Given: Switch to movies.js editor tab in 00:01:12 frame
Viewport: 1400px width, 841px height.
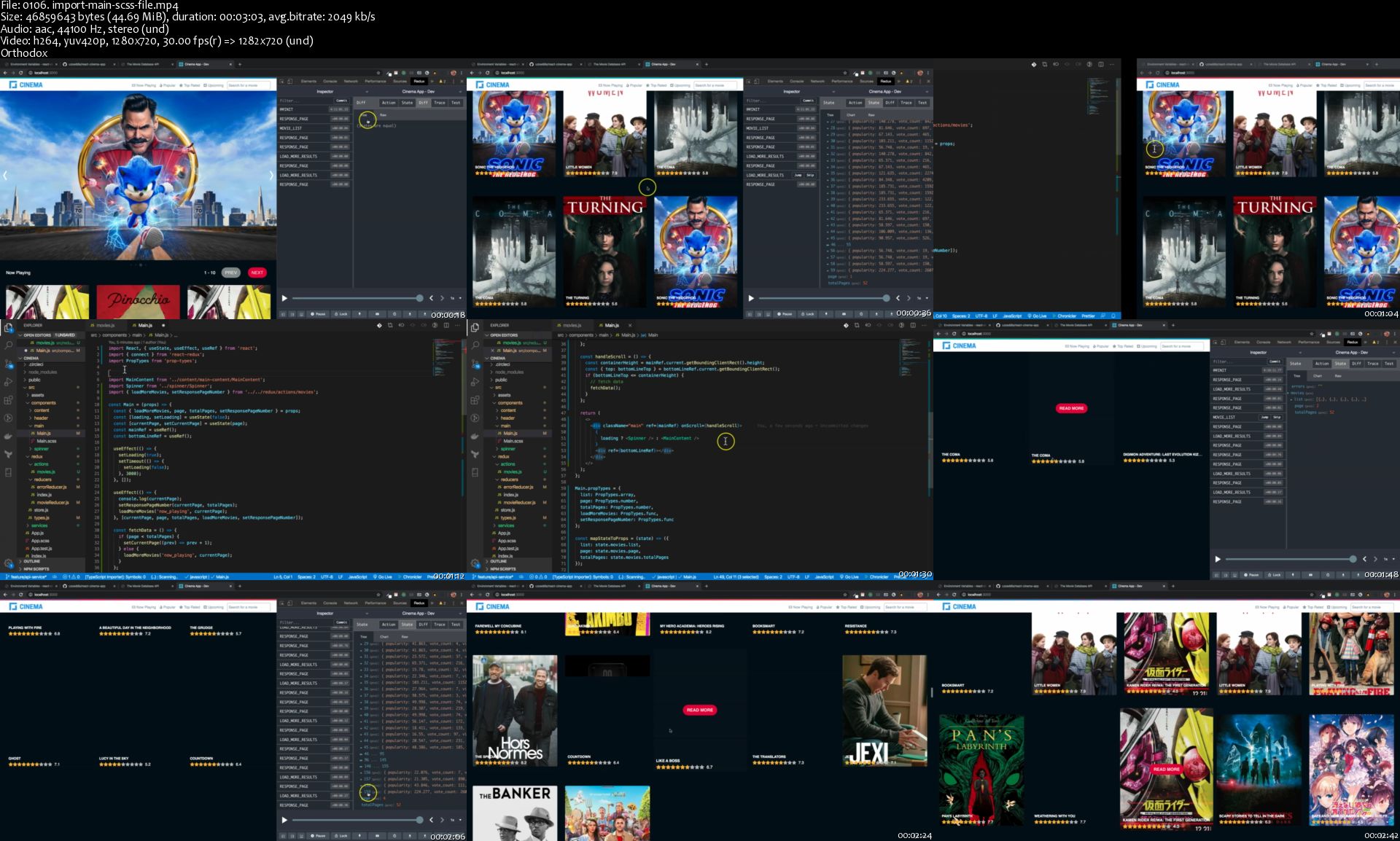Looking at the screenshot, I should [106, 325].
